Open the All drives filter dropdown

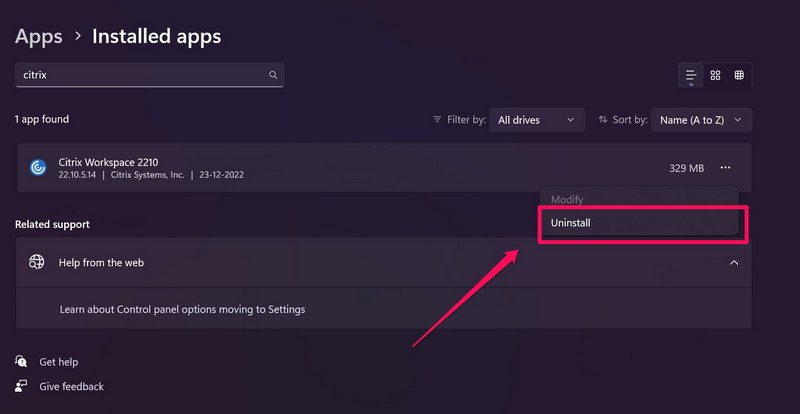pos(538,120)
